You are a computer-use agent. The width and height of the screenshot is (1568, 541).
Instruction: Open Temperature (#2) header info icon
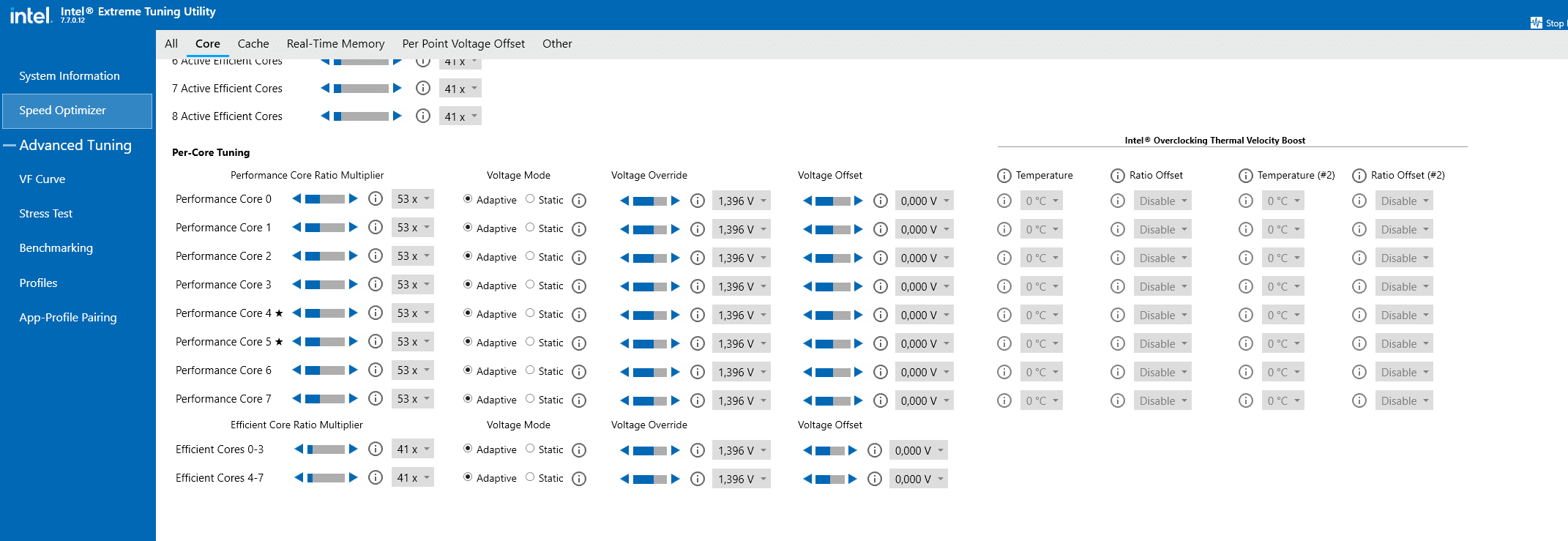pyautogui.click(x=1246, y=176)
